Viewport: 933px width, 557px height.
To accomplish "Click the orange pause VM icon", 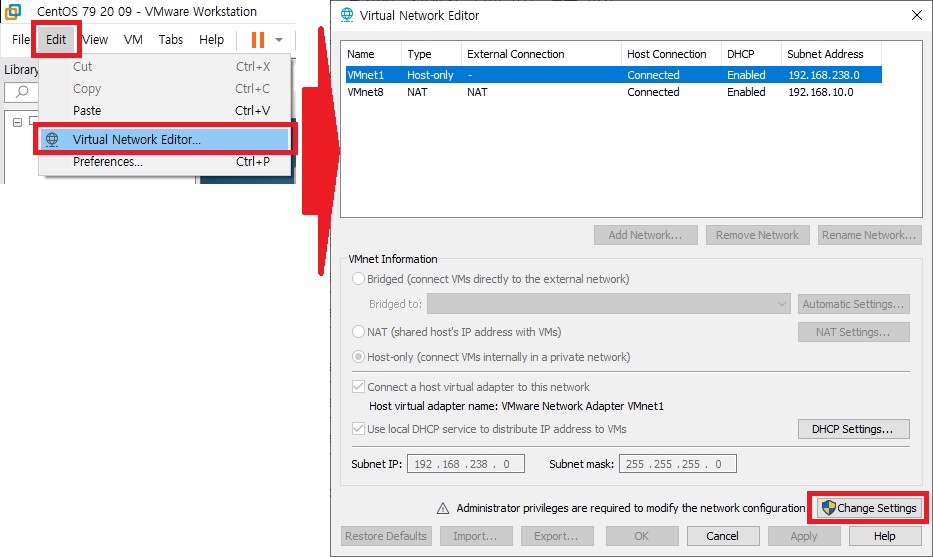I will coord(258,40).
